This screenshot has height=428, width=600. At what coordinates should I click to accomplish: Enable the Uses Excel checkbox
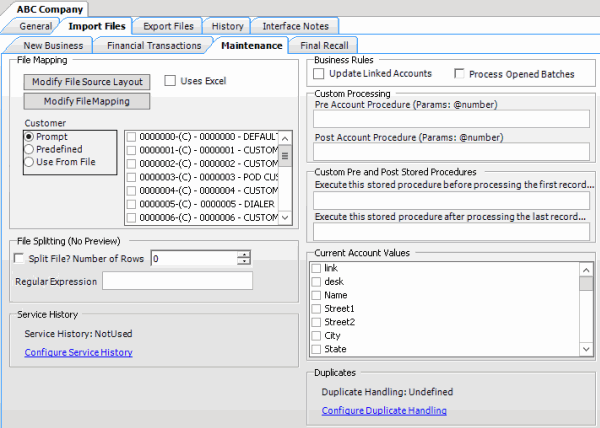170,80
